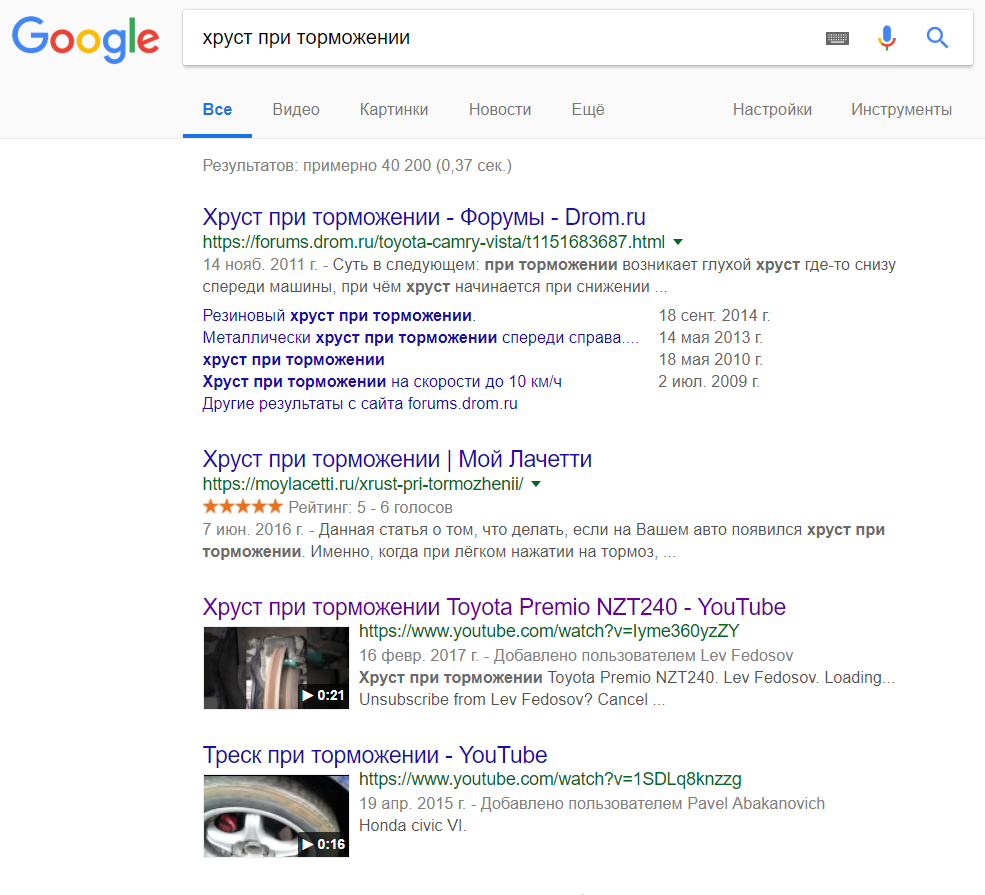Select the Все tab
The width and height of the screenshot is (985, 895).
tap(217, 110)
